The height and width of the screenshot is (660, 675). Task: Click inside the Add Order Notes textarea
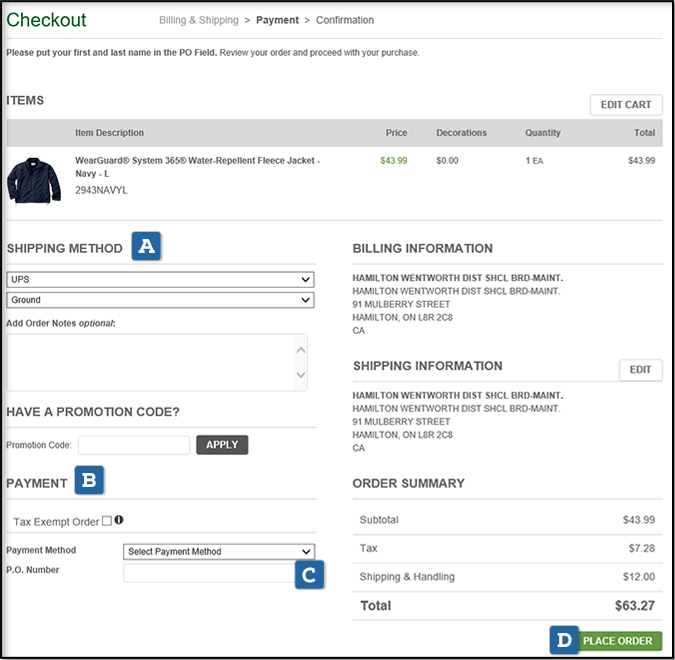[x=150, y=362]
